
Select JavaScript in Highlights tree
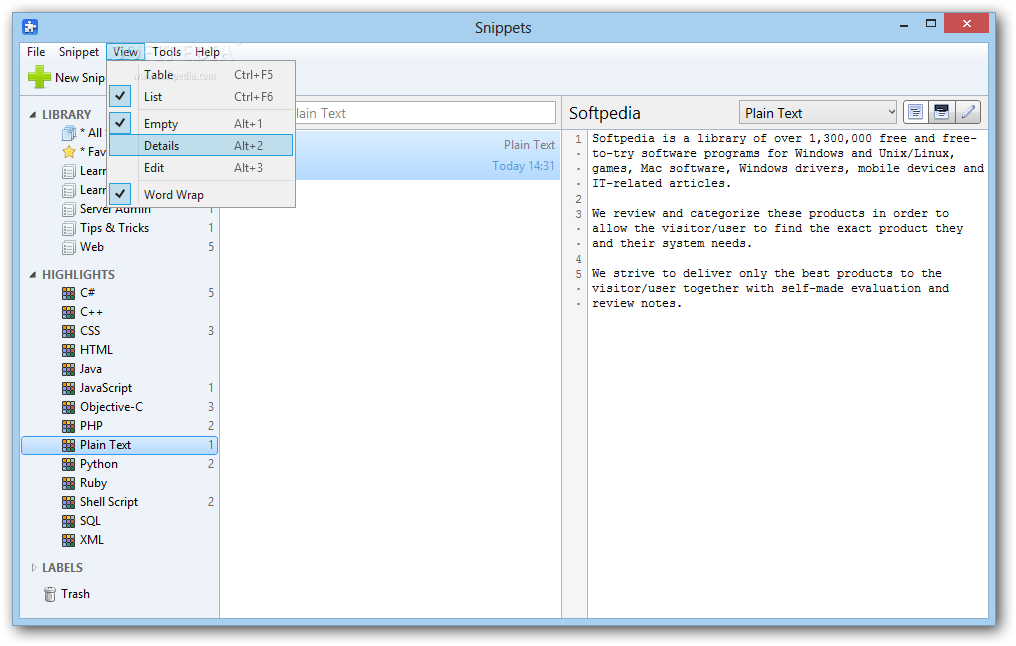(x=119, y=388)
